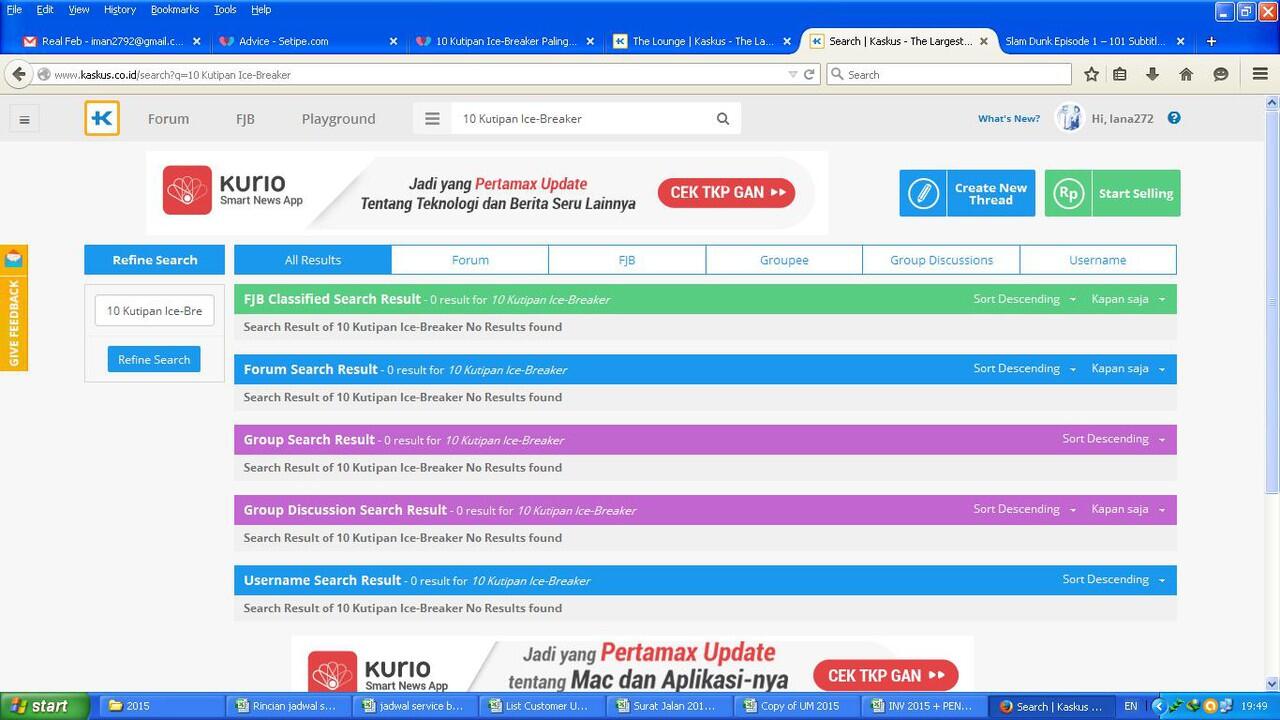This screenshot has height=720, width=1280.
Task: Click the Firefox search box
Action: [x=949, y=74]
